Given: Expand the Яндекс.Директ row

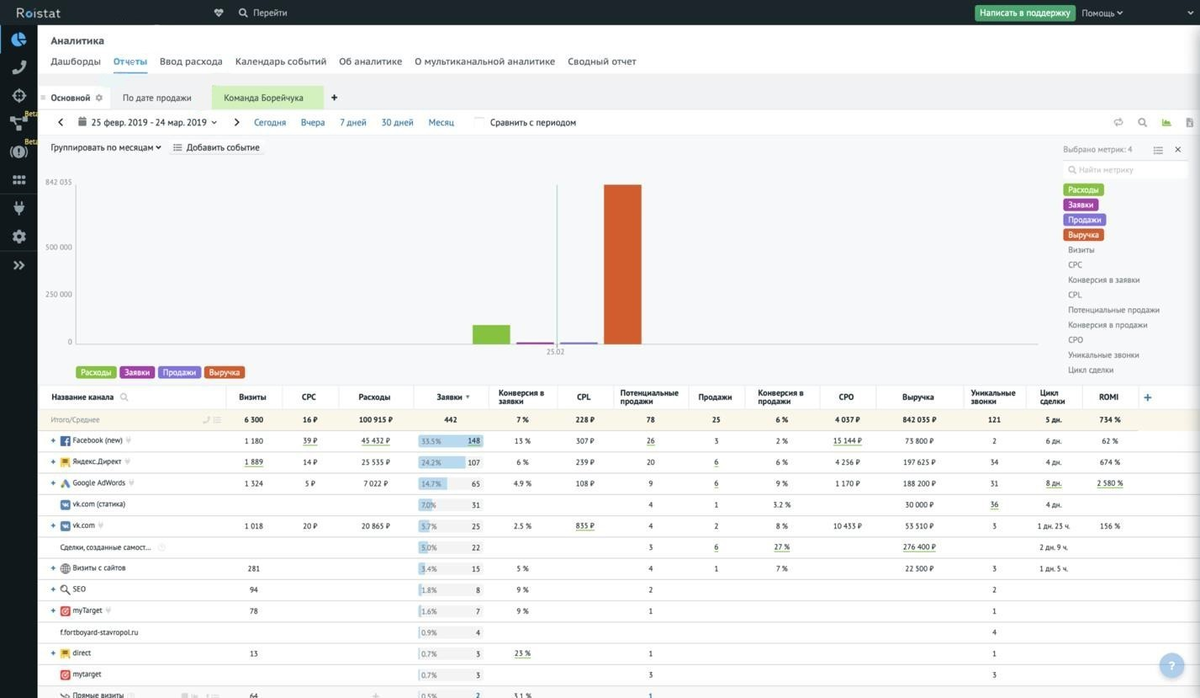Looking at the screenshot, I should (x=53, y=462).
